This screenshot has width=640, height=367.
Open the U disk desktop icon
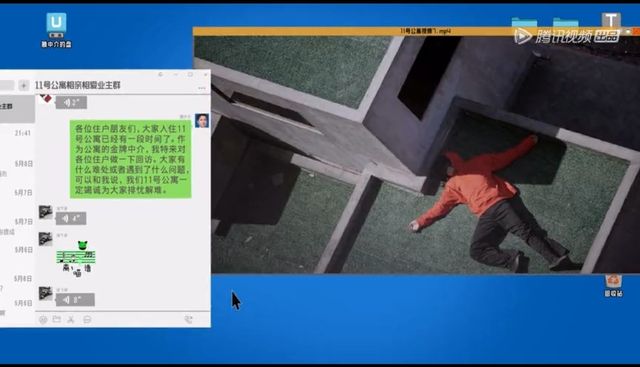(56, 30)
